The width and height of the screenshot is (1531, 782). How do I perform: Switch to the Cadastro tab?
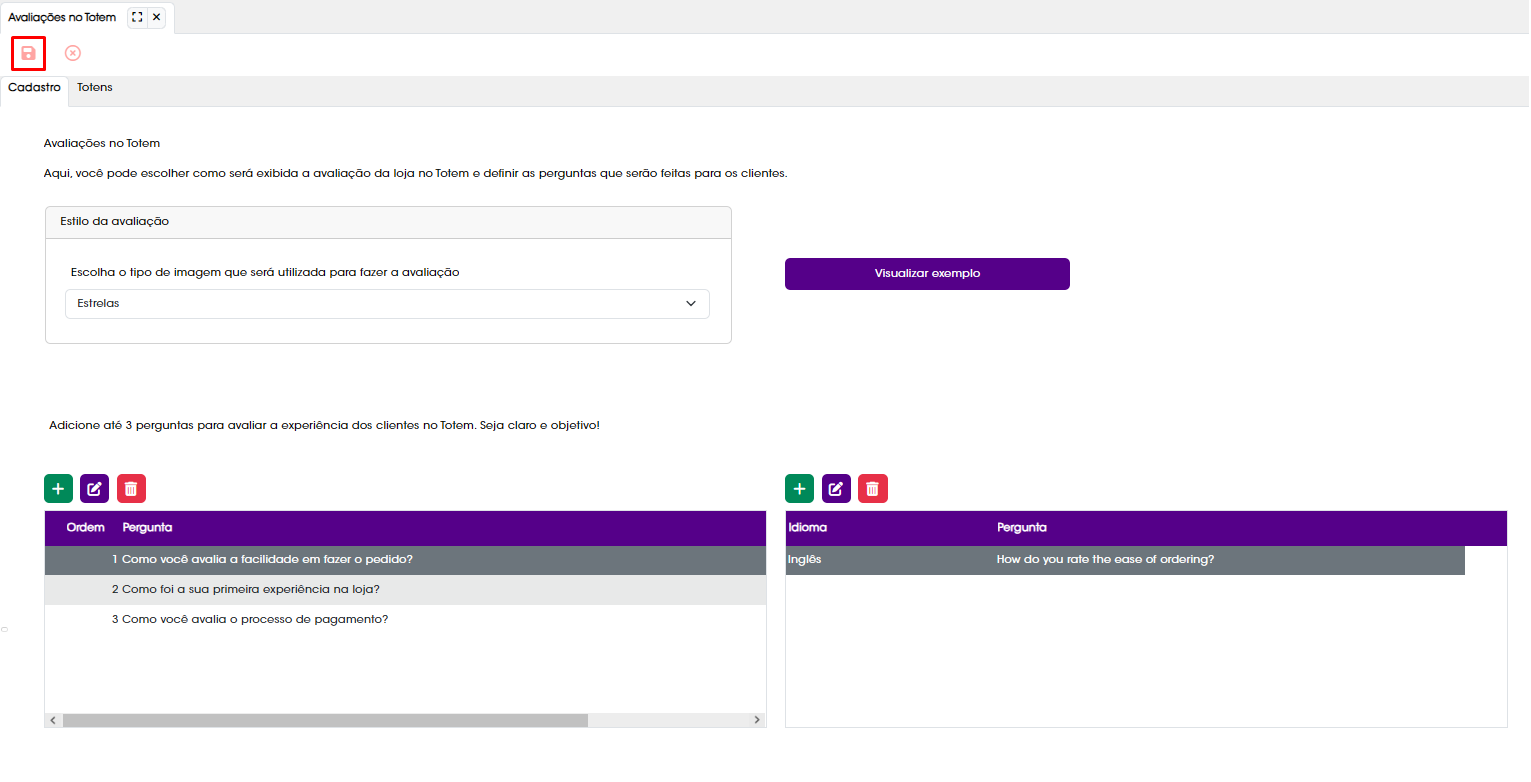(34, 88)
